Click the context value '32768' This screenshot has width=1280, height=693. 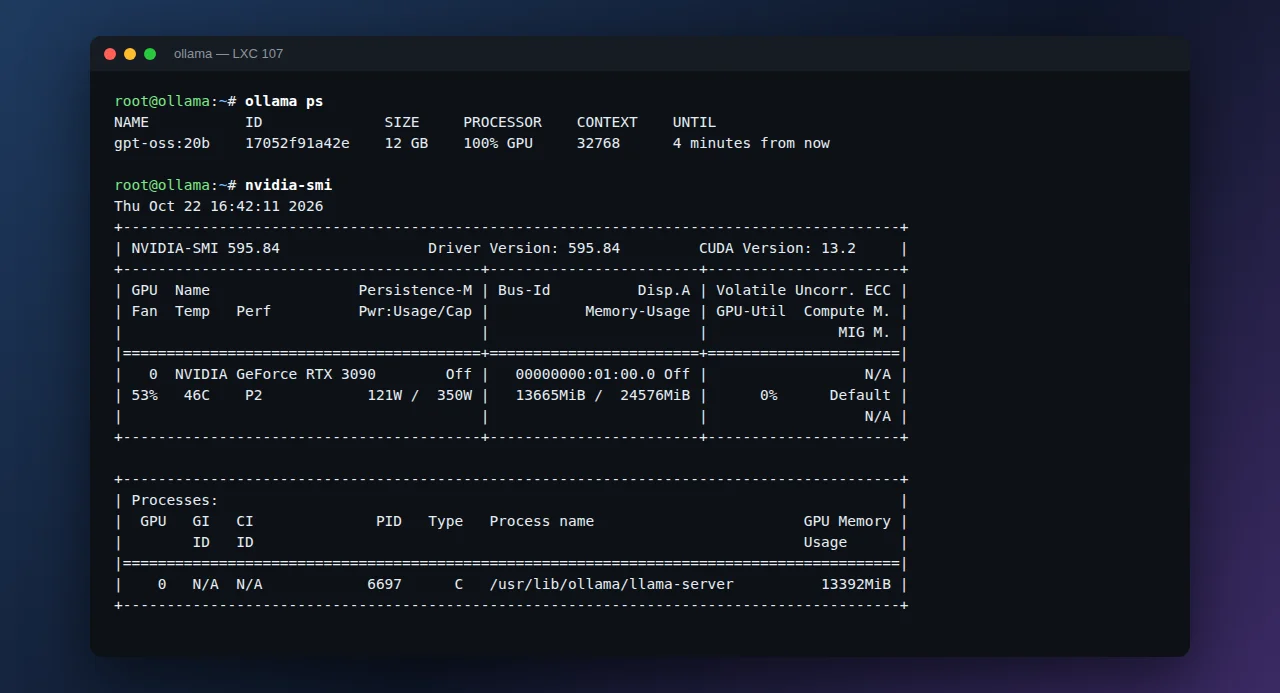coord(599,143)
